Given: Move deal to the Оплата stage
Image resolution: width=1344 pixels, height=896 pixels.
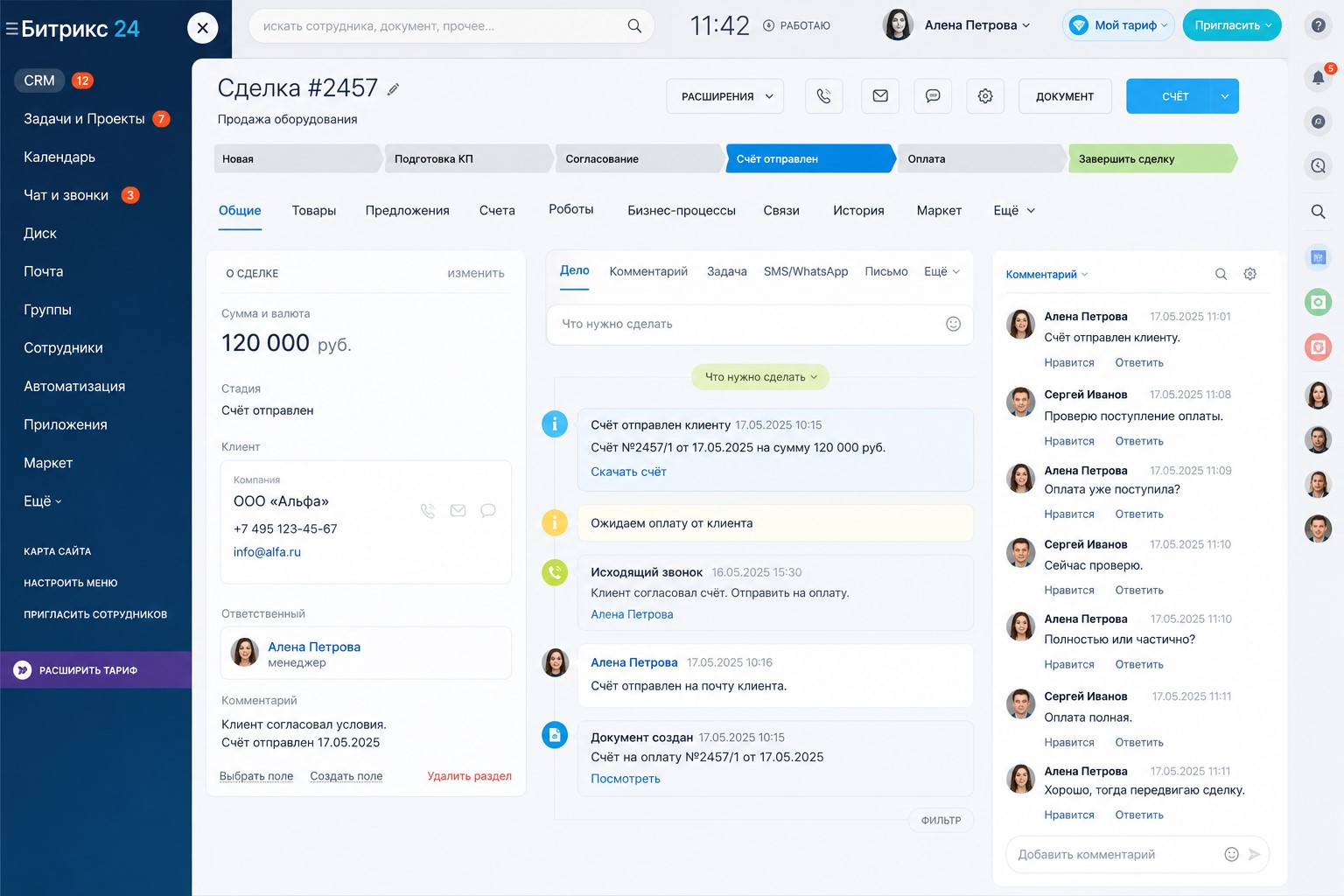Looking at the screenshot, I should click(x=982, y=158).
